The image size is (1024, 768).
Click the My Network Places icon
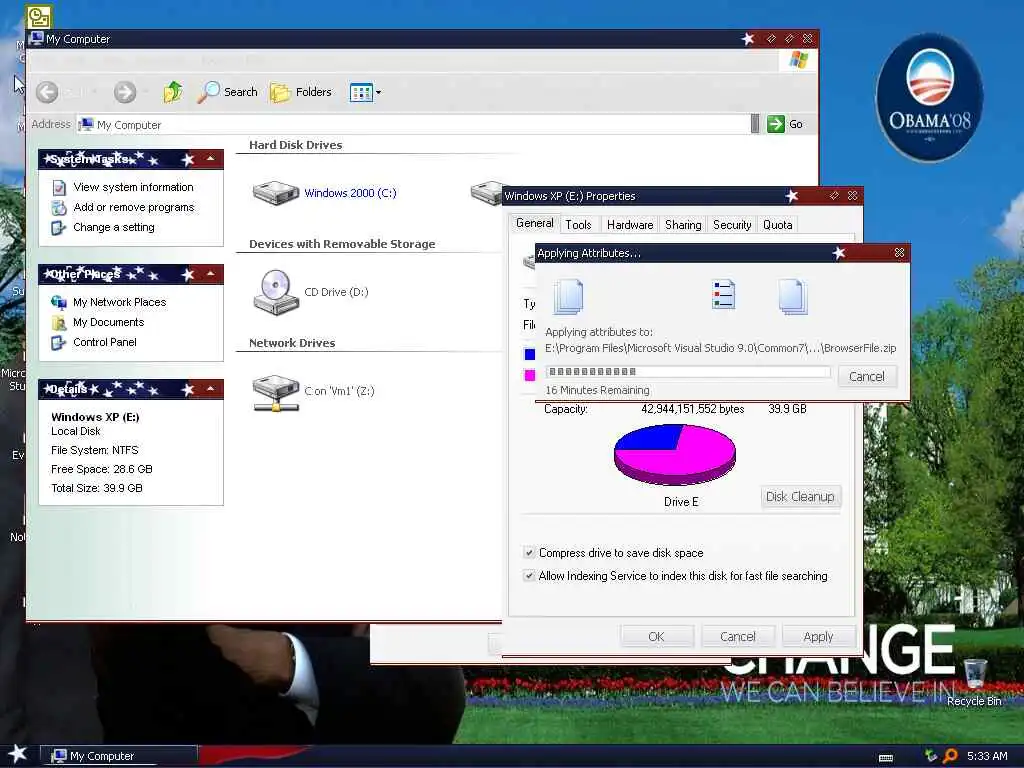click(x=59, y=302)
